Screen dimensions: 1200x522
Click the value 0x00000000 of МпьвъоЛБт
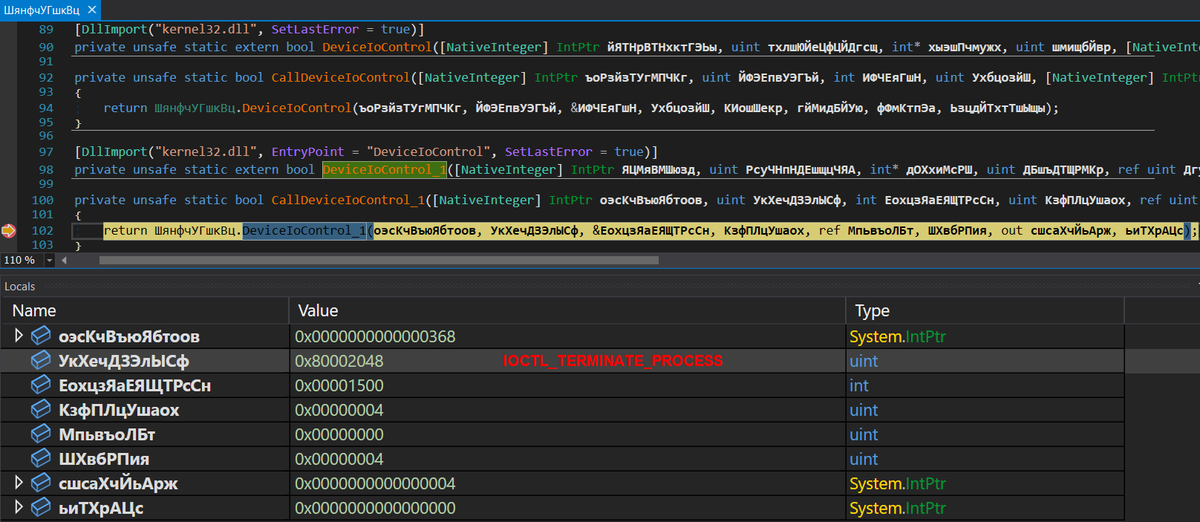[339, 435]
